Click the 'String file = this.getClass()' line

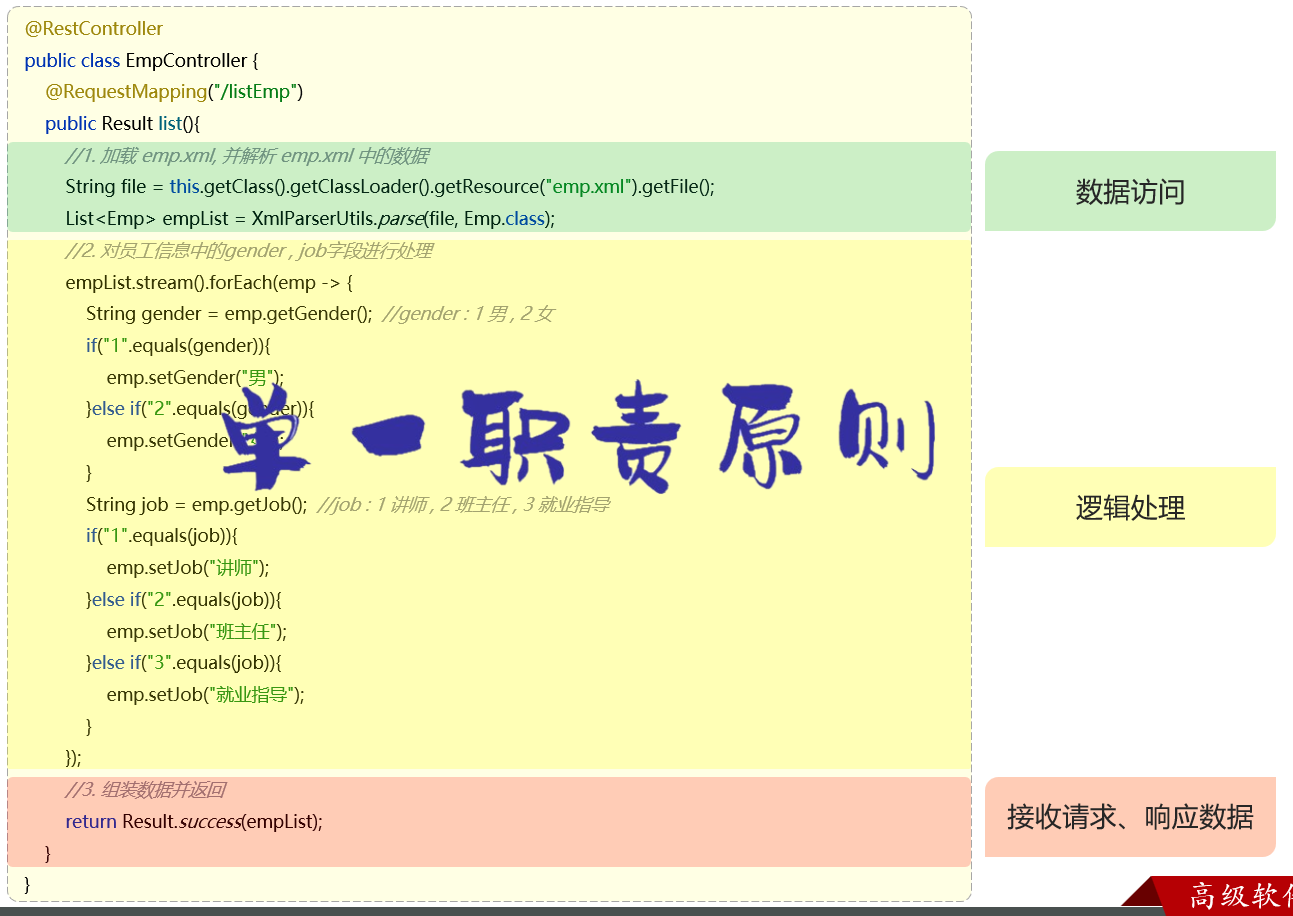390,187
